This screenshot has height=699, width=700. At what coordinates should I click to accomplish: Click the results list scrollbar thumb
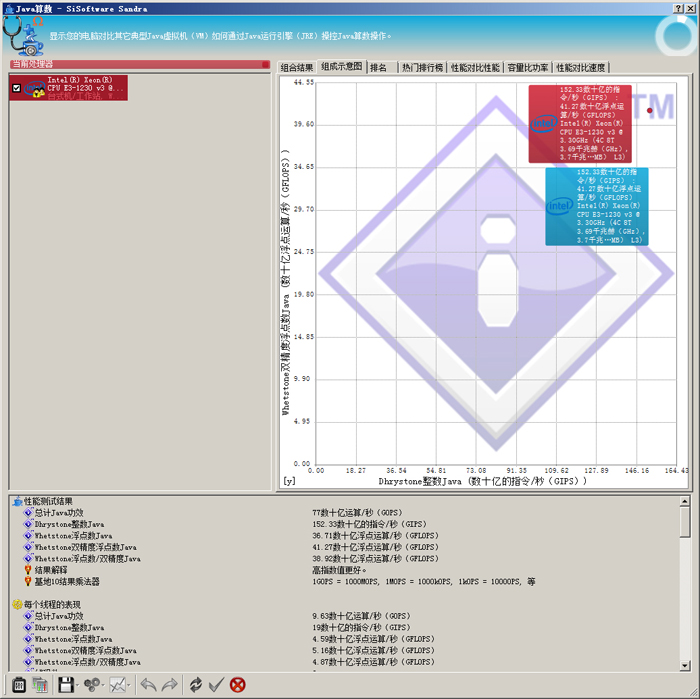pos(685,522)
